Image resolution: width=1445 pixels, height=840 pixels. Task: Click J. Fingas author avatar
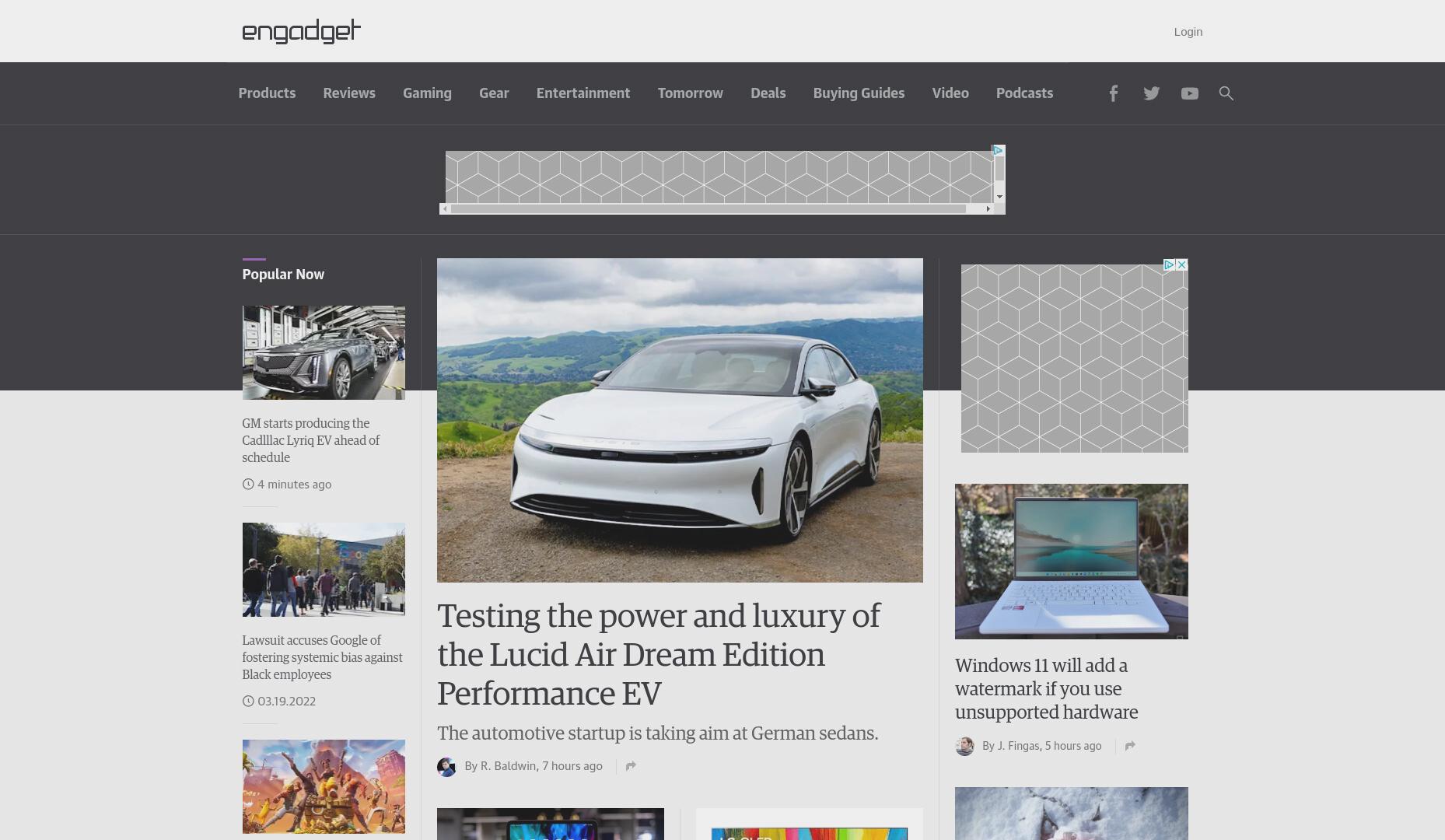click(964, 747)
